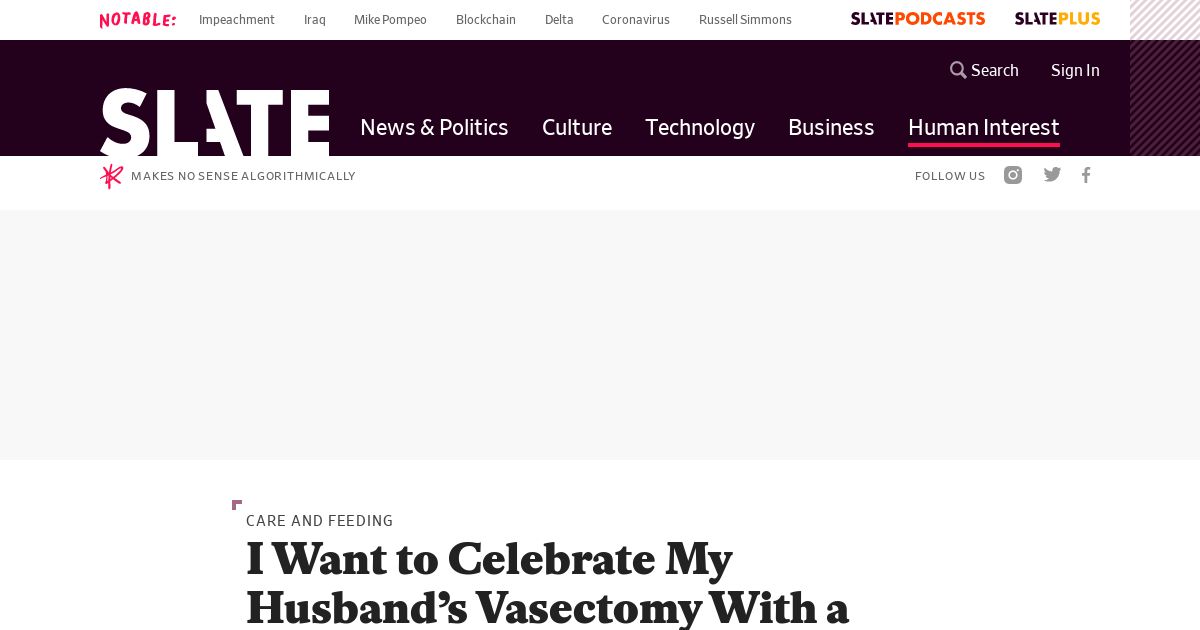Open Slate Plus logo link
The width and height of the screenshot is (1200, 630).
tap(1057, 19)
